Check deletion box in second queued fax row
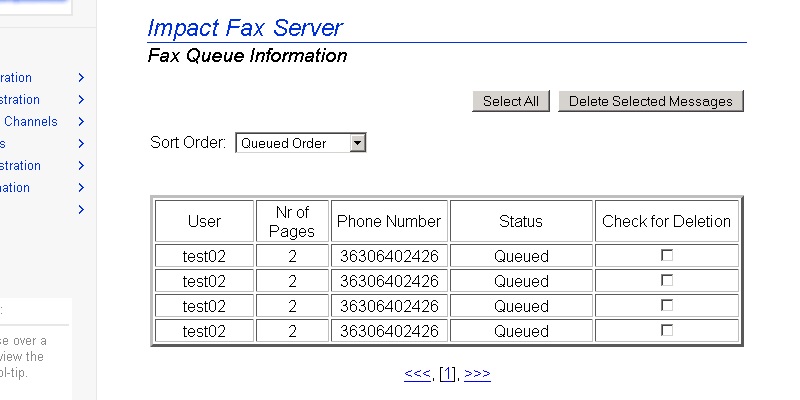The height and width of the screenshot is (400, 800). [x=667, y=280]
